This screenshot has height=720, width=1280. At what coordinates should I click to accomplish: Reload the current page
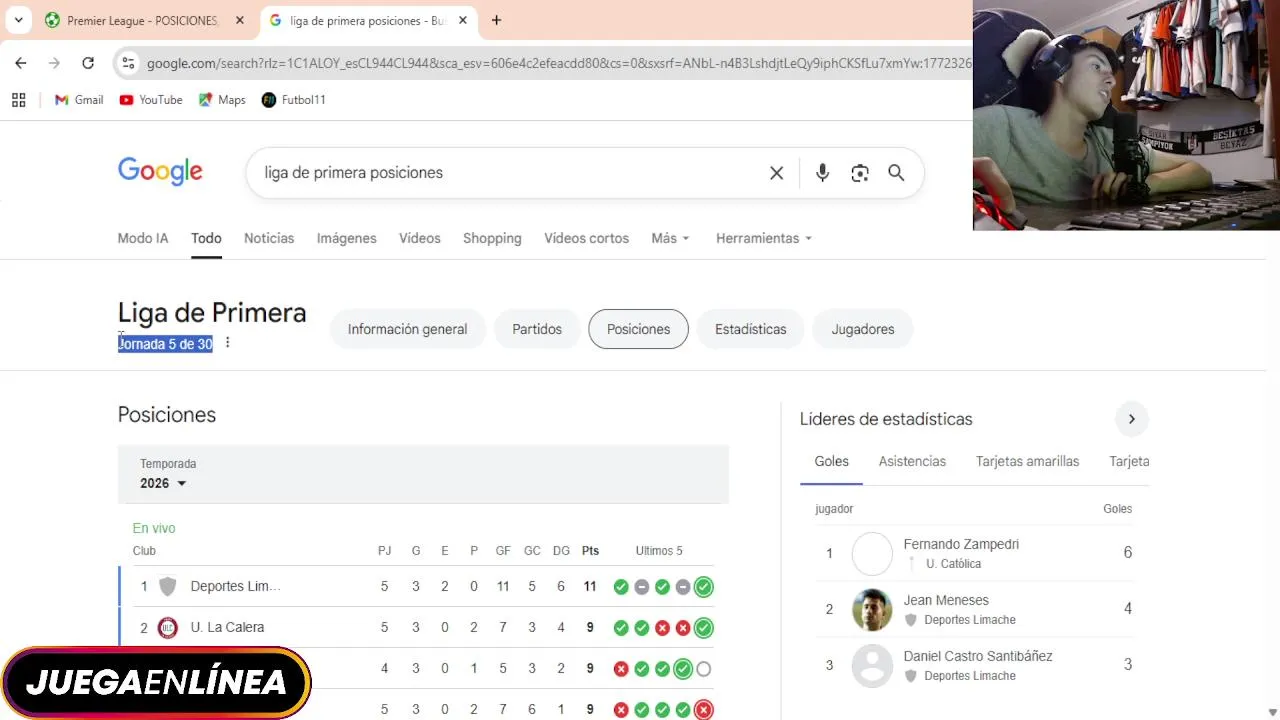coord(88,63)
